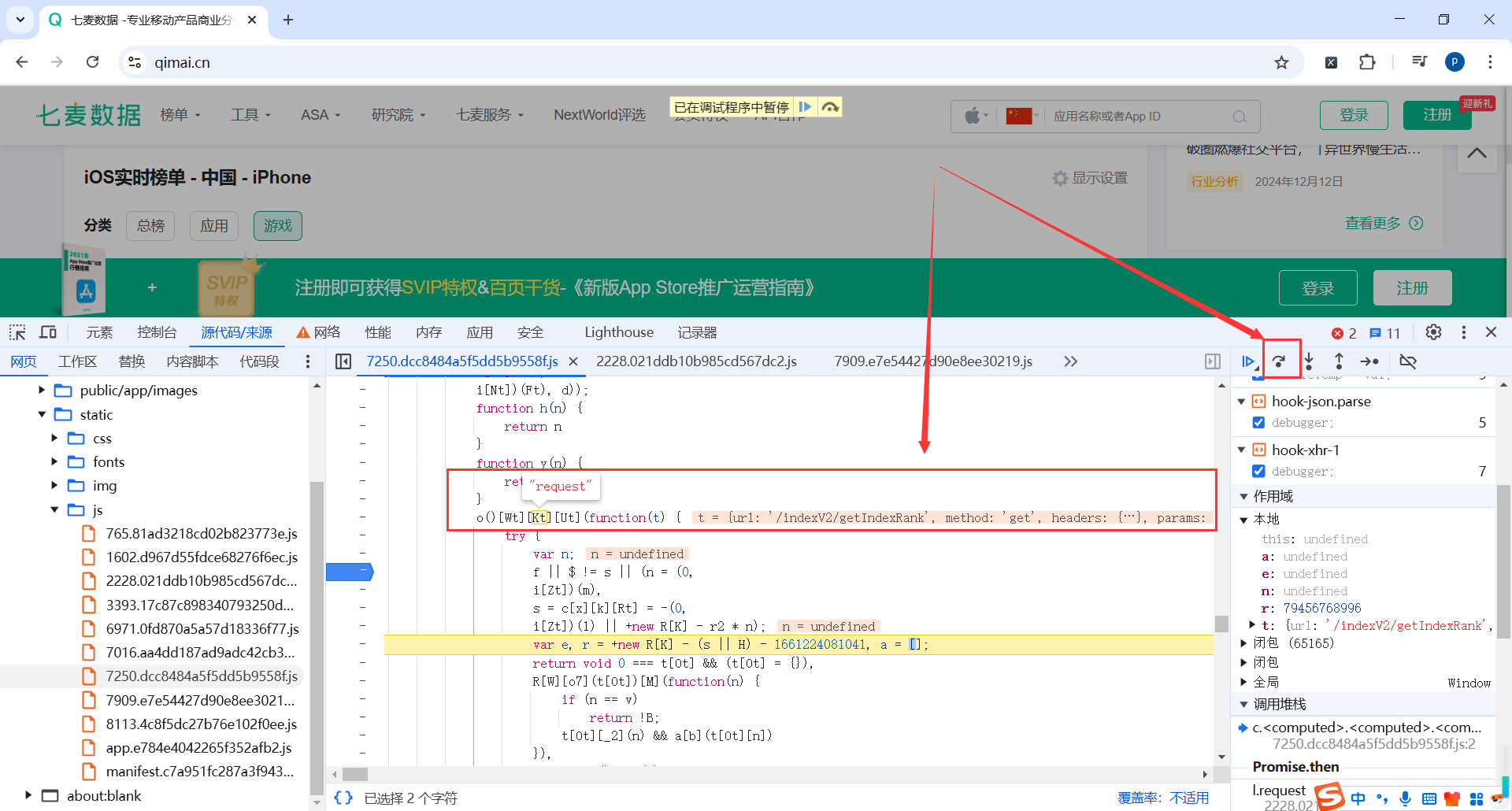Reload the qimai.cn page
The image size is (1512, 811).
[x=92, y=62]
